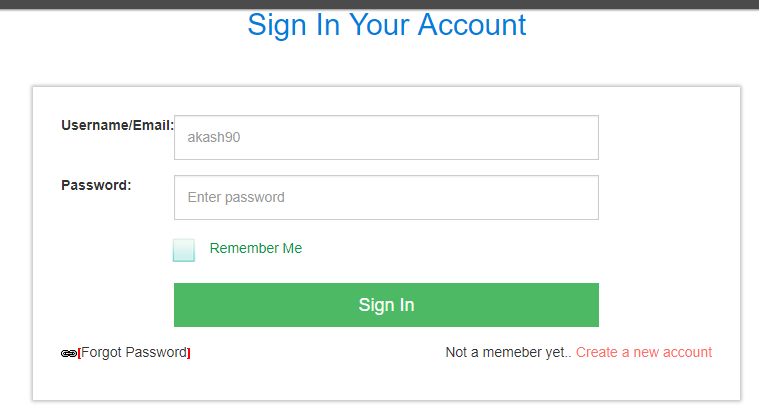Tick the Remember Me checkbox
Viewport: 759px width, 411px height.
(x=184, y=250)
